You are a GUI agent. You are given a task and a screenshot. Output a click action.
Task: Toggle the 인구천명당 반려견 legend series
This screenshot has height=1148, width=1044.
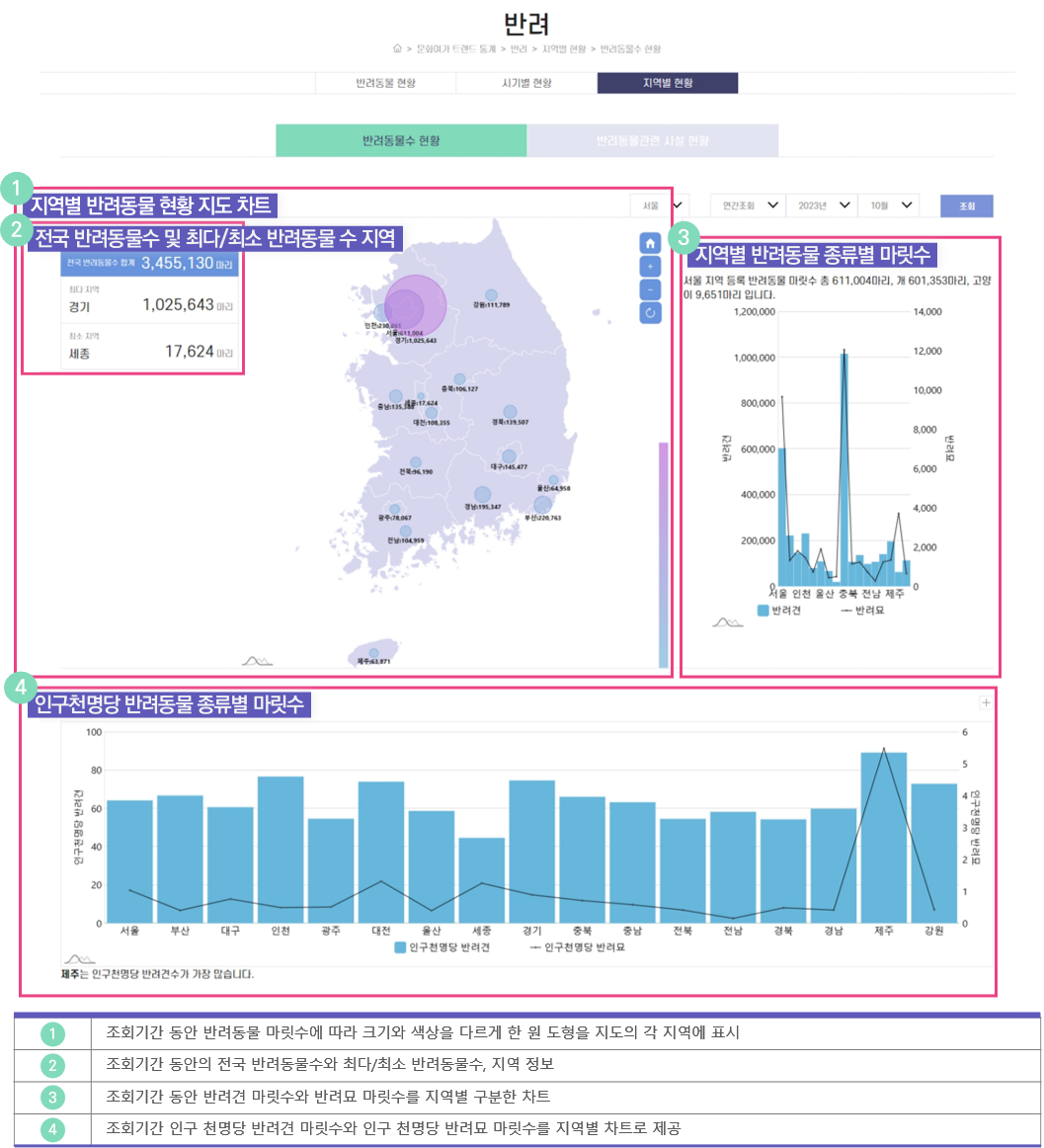tap(441, 947)
